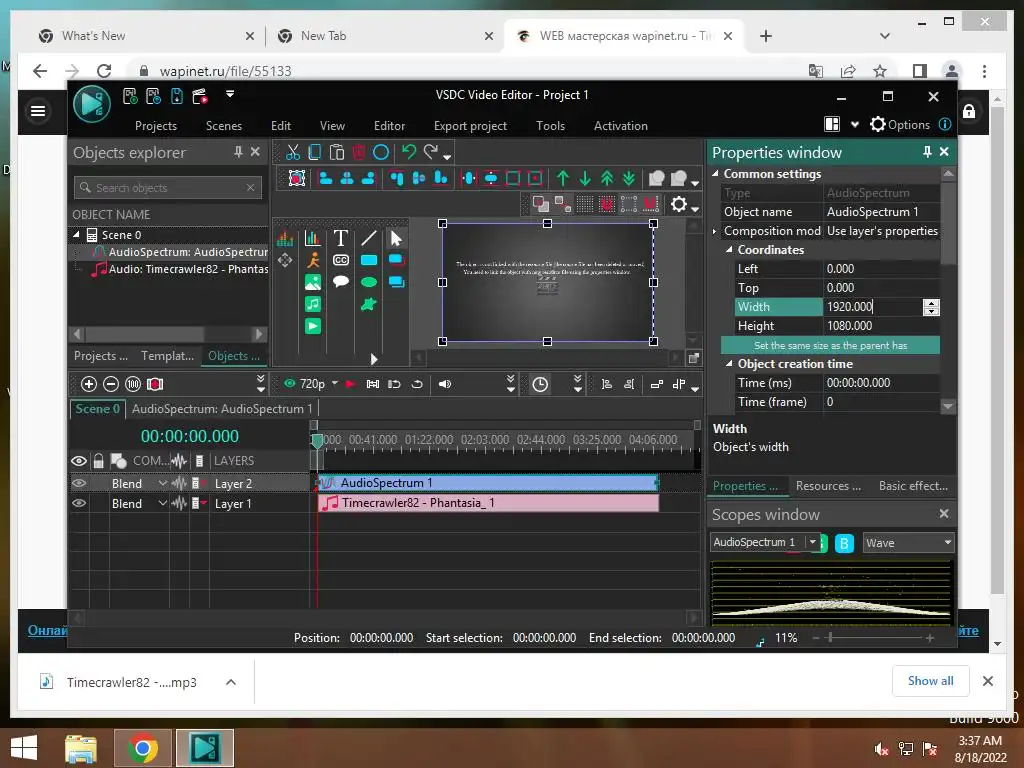This screenshot has width=1024, height=768.
Task: Open AudioSpectrum 1 dropdown in Scopes window
Action: (812, 542)
